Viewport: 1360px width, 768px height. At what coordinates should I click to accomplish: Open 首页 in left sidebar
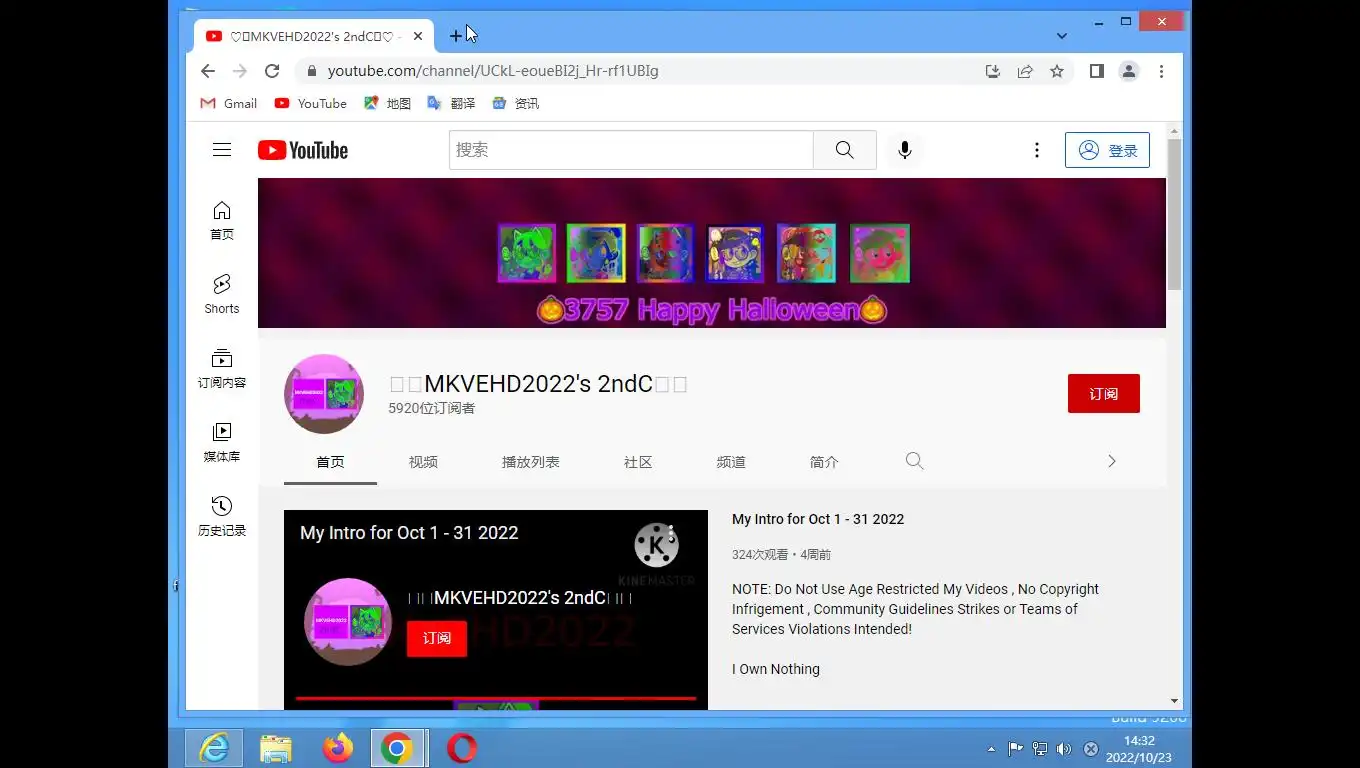pos(222,220)
